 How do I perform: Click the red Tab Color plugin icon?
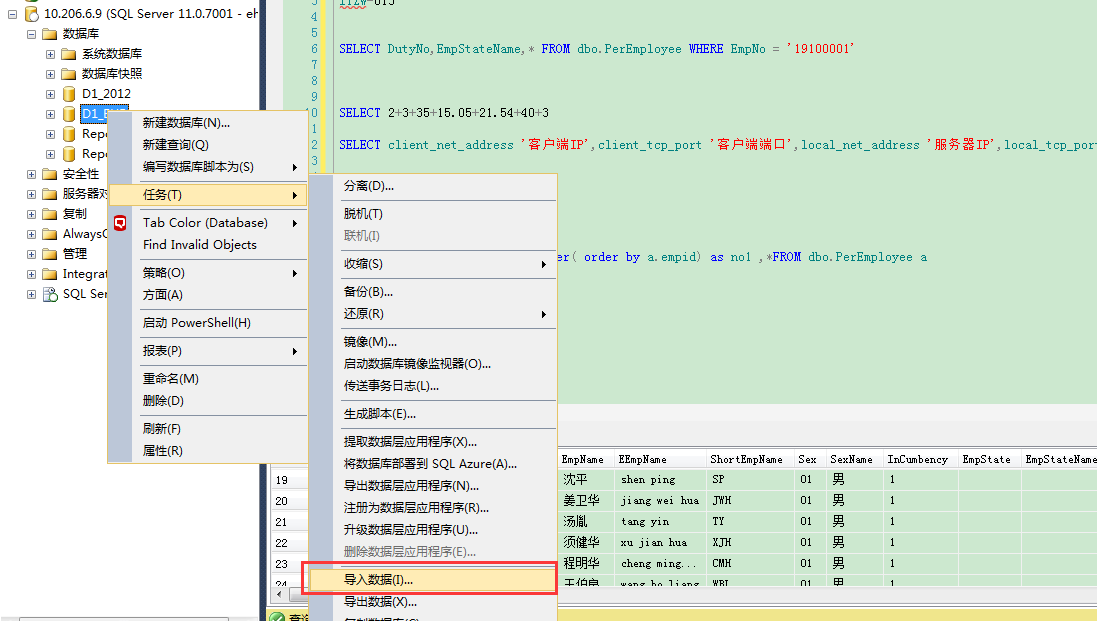(120, 223)
